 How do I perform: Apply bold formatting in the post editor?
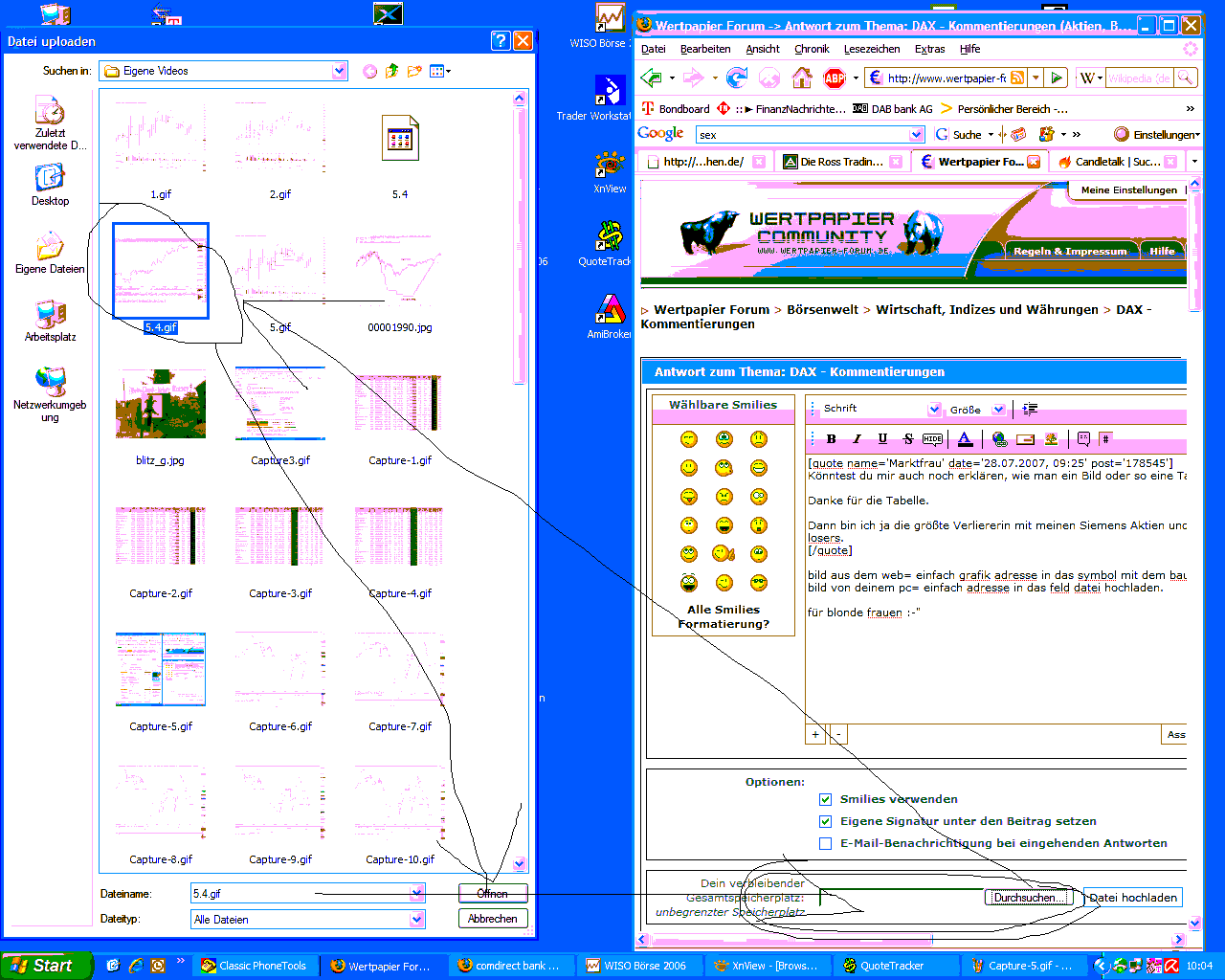[x=831, y=438]
